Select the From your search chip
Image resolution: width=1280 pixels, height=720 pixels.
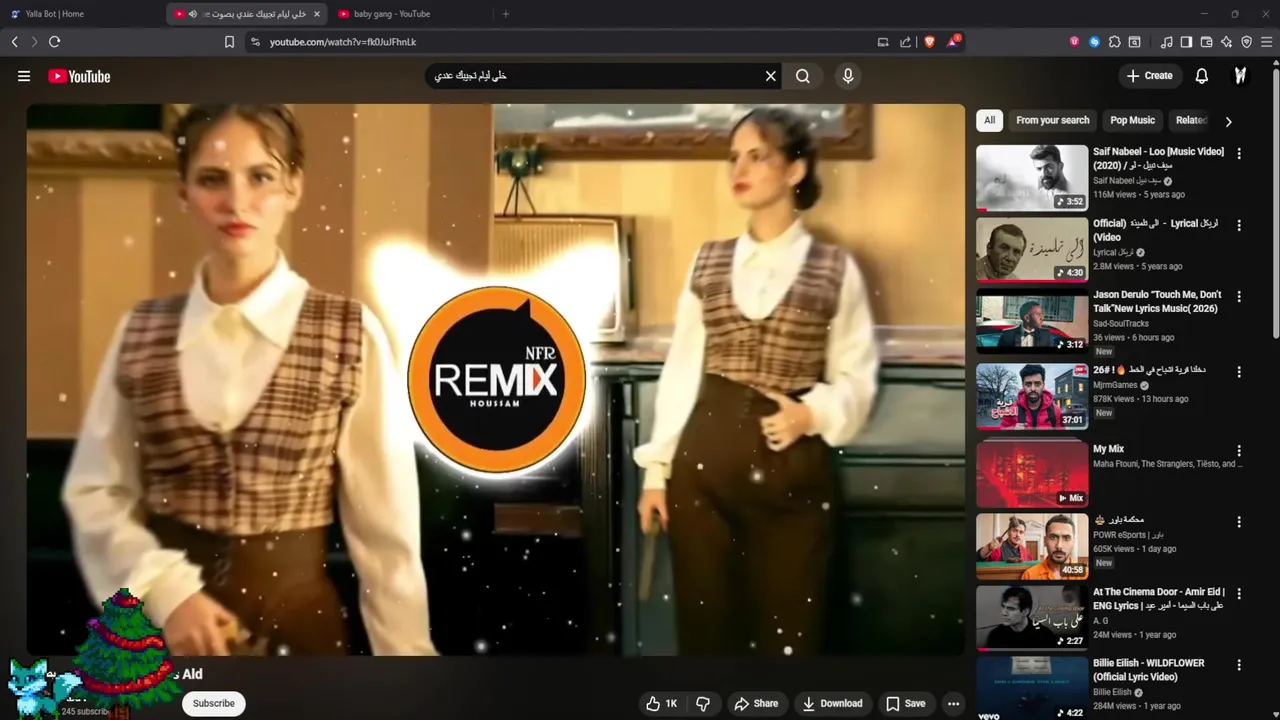1053,120
